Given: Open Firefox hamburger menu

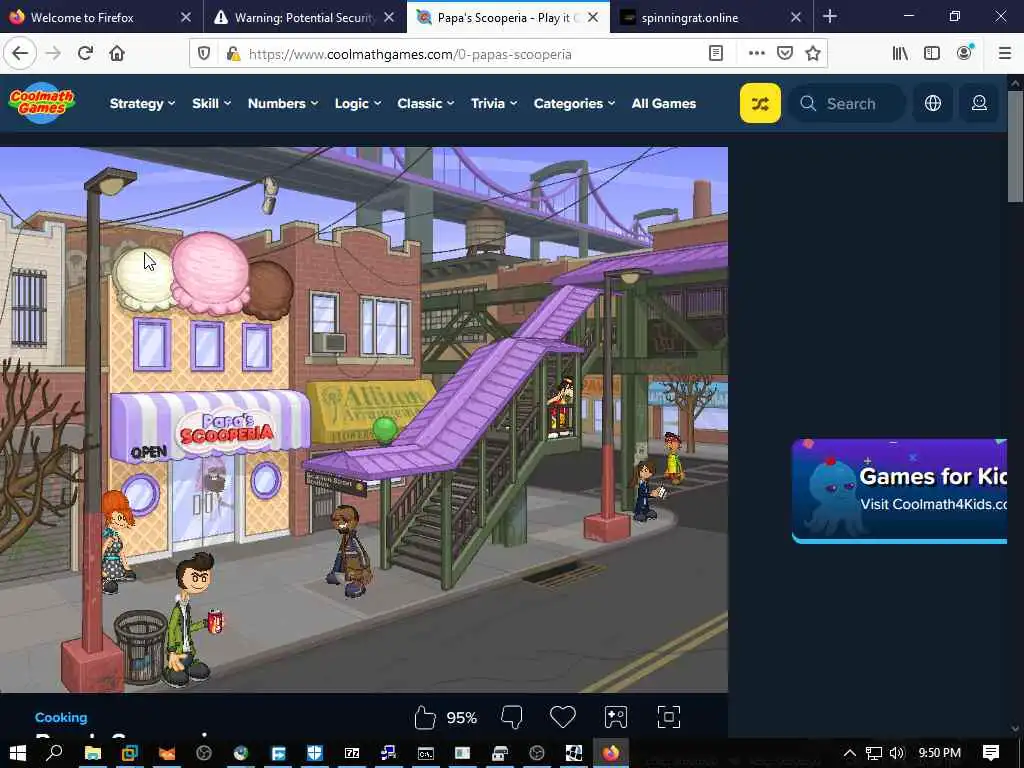Looking at the screenshot, I should click(1004, 54).
